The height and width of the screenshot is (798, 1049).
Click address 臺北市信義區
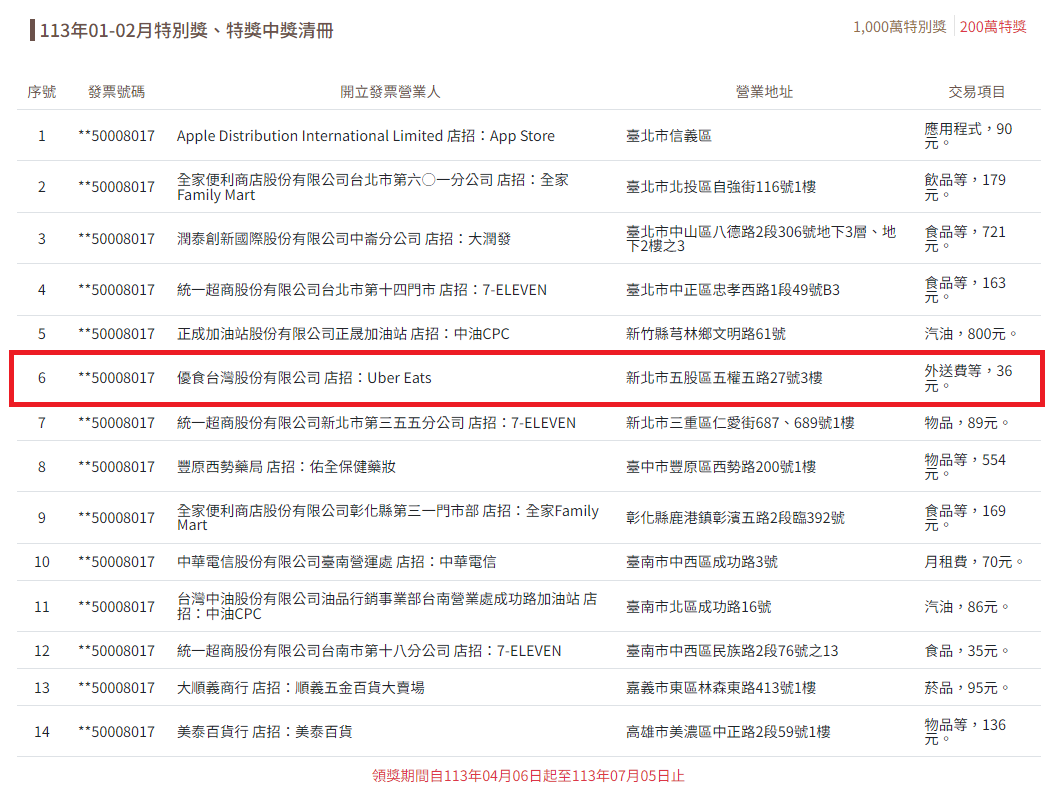[668, 136]
